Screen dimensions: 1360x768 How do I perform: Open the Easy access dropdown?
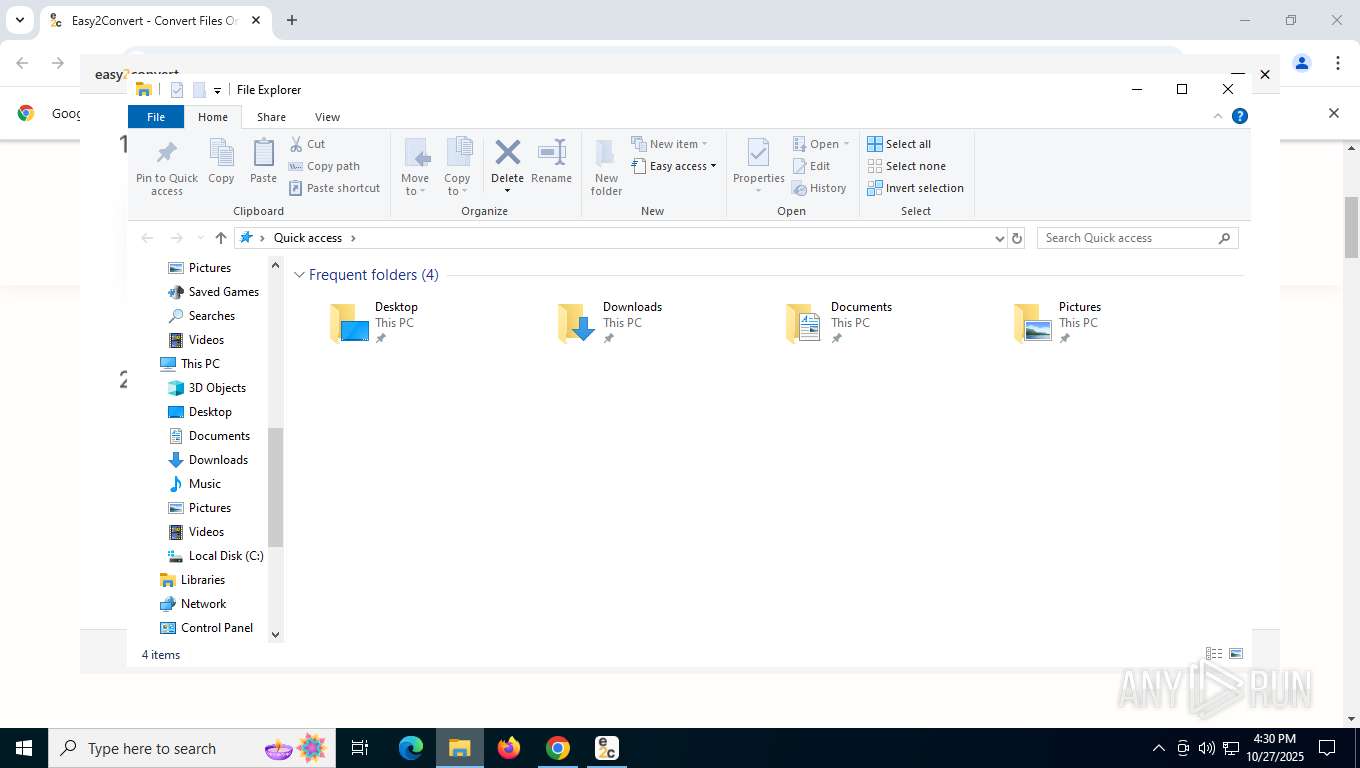[675, 166]
